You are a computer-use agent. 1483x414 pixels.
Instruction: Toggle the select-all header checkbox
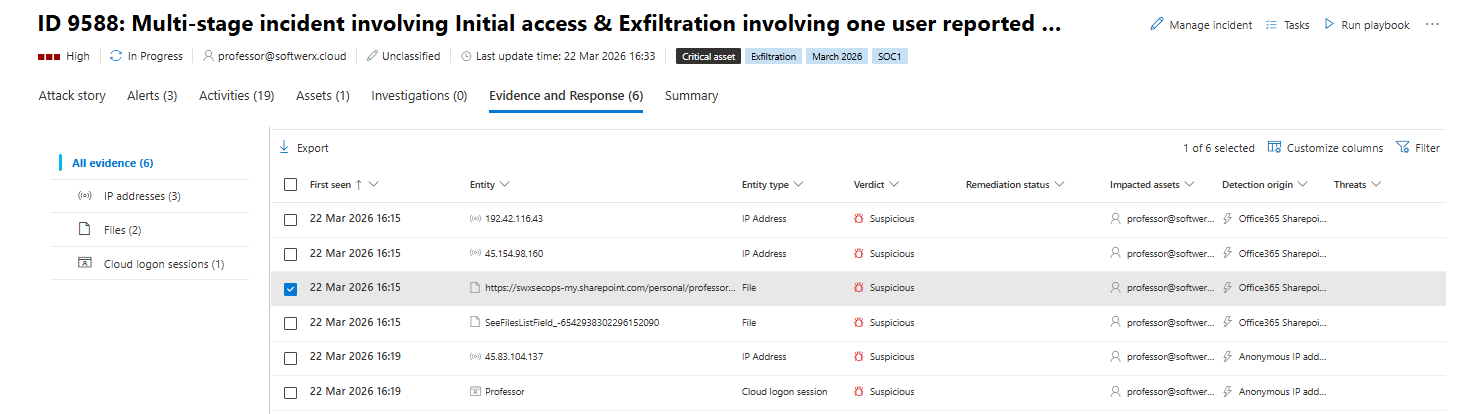[291, 185]
